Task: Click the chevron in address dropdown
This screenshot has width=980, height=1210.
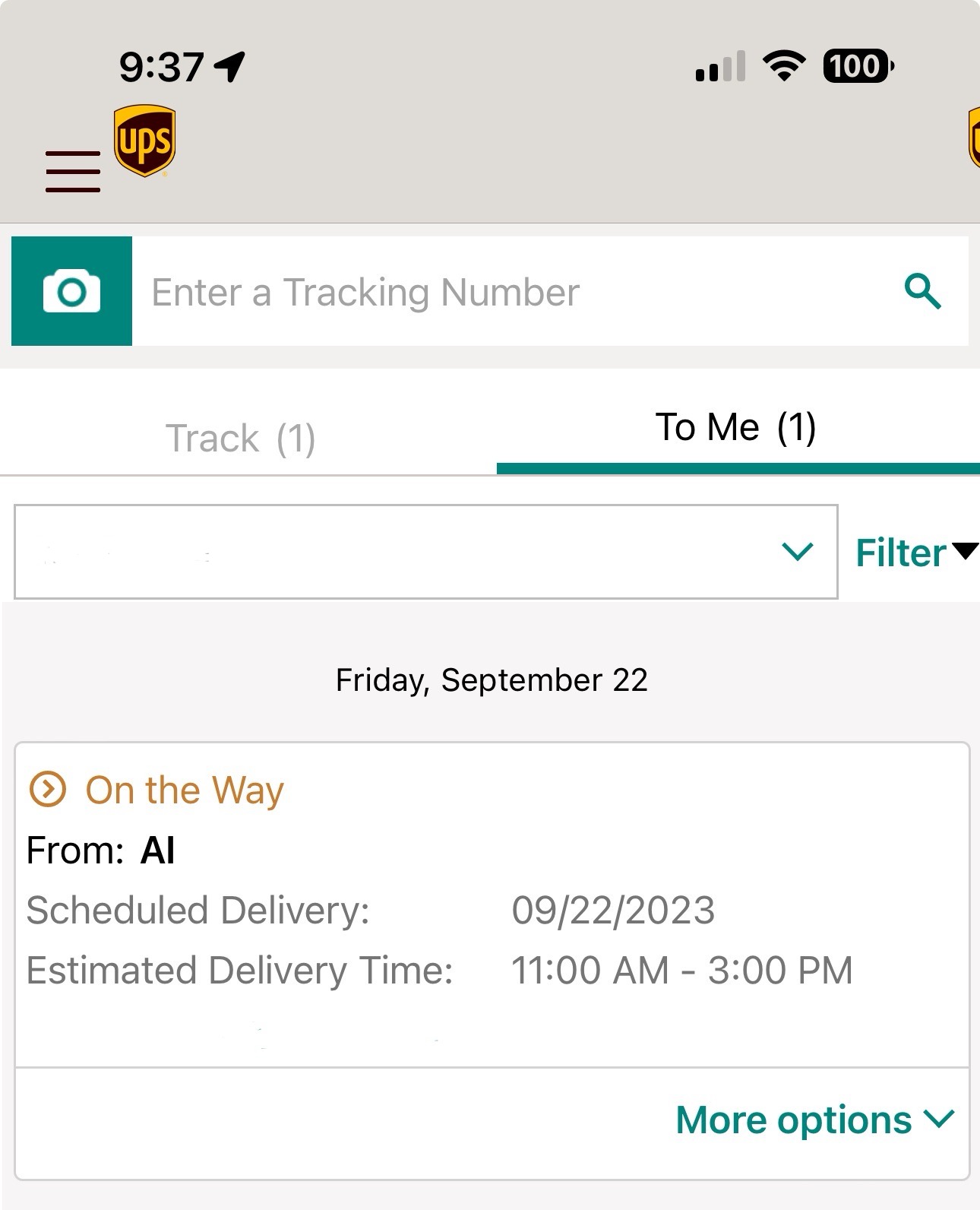Action: point(797,552)
